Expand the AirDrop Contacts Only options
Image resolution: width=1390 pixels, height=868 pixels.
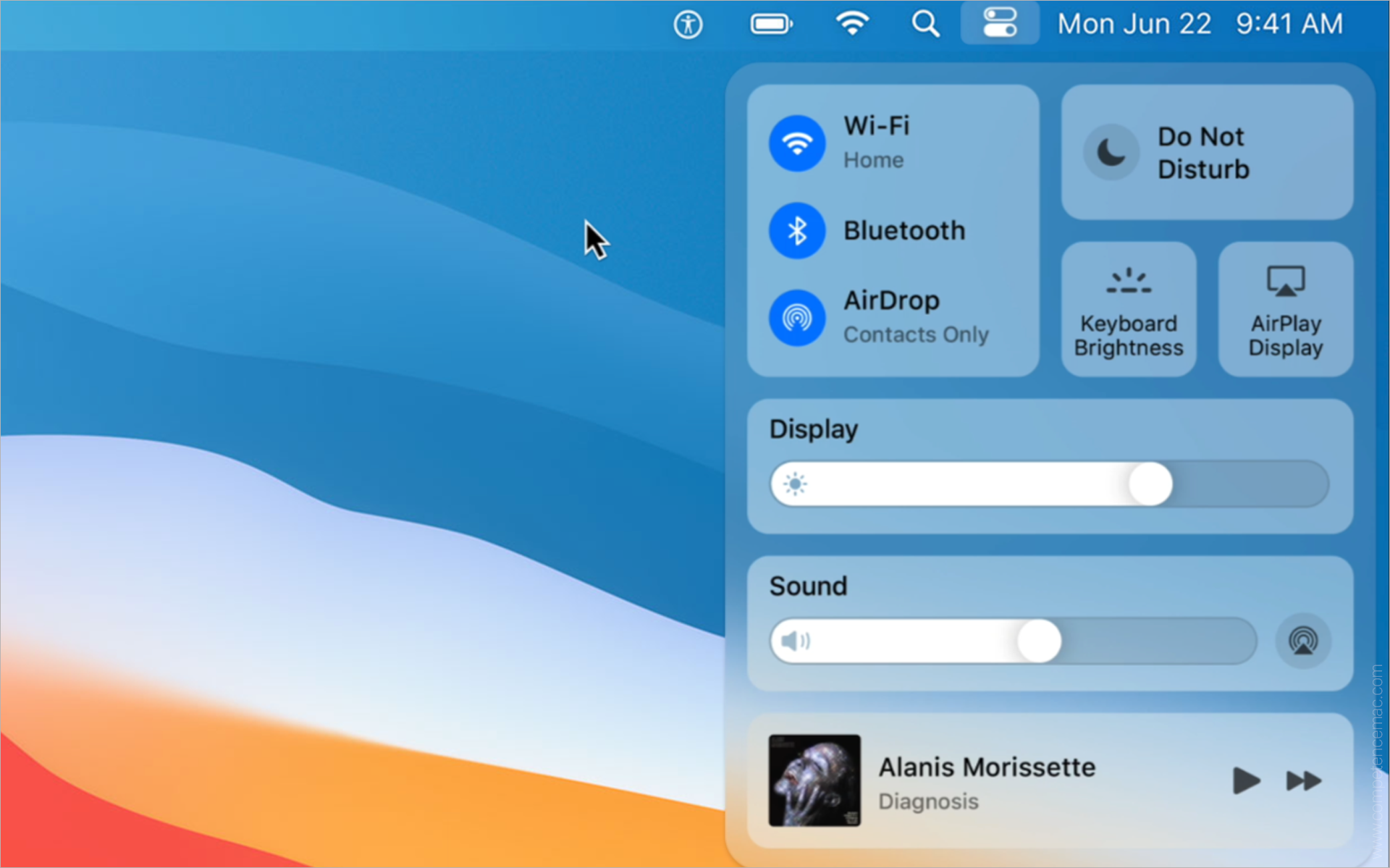tap(916, 334)
